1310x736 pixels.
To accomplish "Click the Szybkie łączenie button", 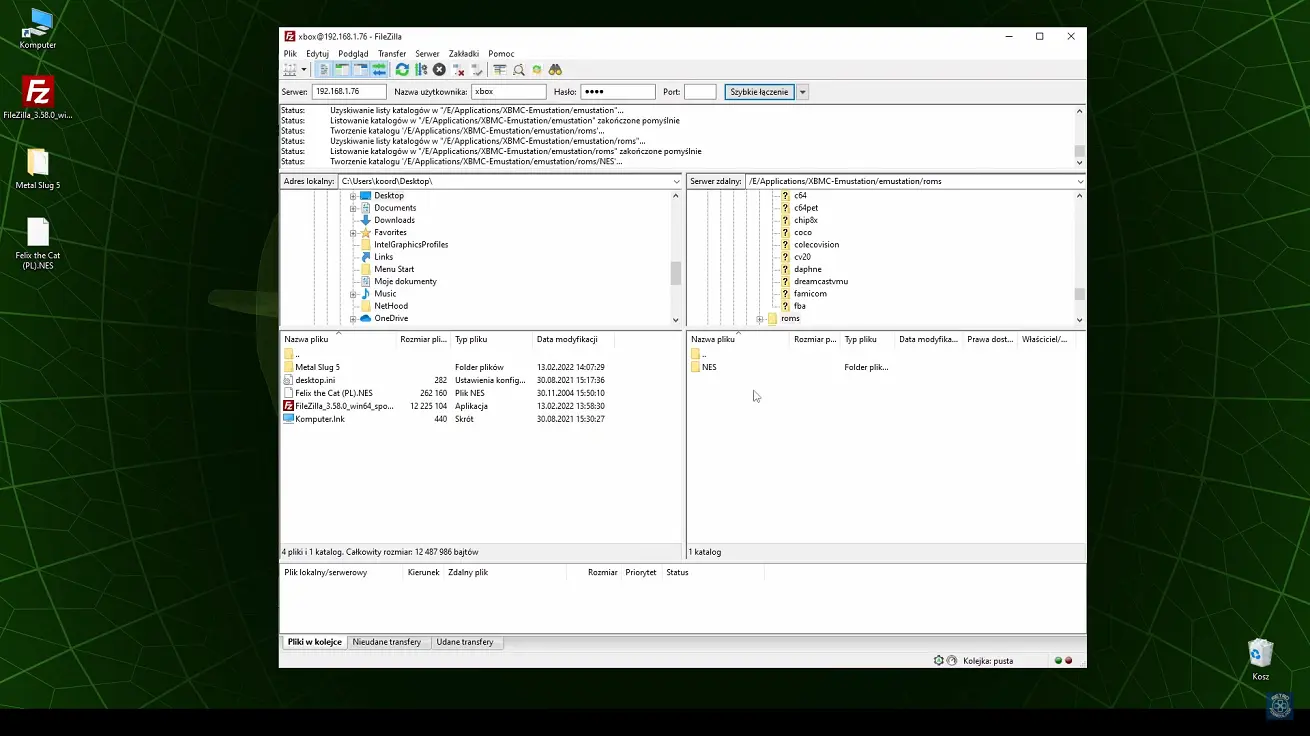I will [759, 92].
